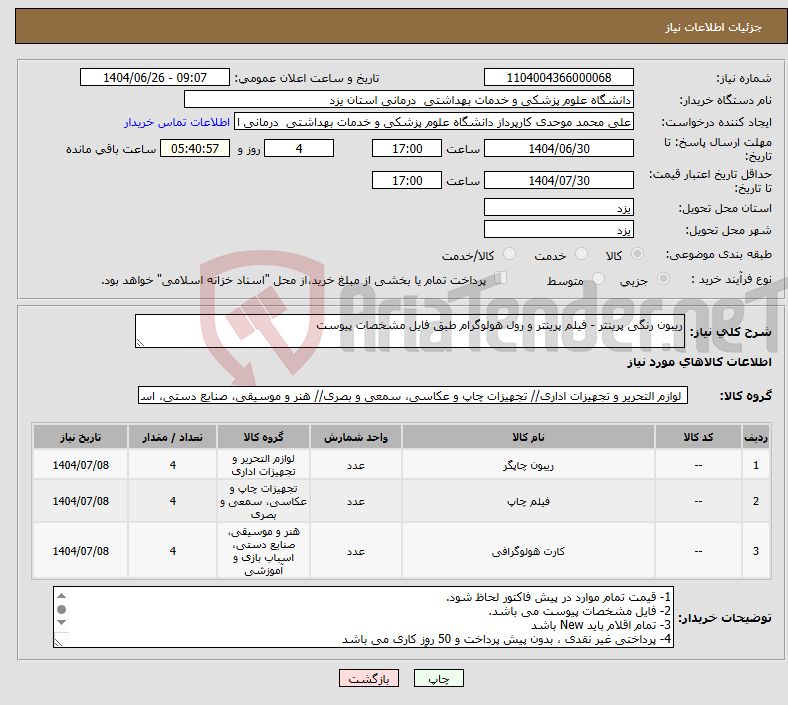Click the response deadline date 1404/06/30
Image resolution: width=788 pixels, height=705 pixels.
pos(558,149)
